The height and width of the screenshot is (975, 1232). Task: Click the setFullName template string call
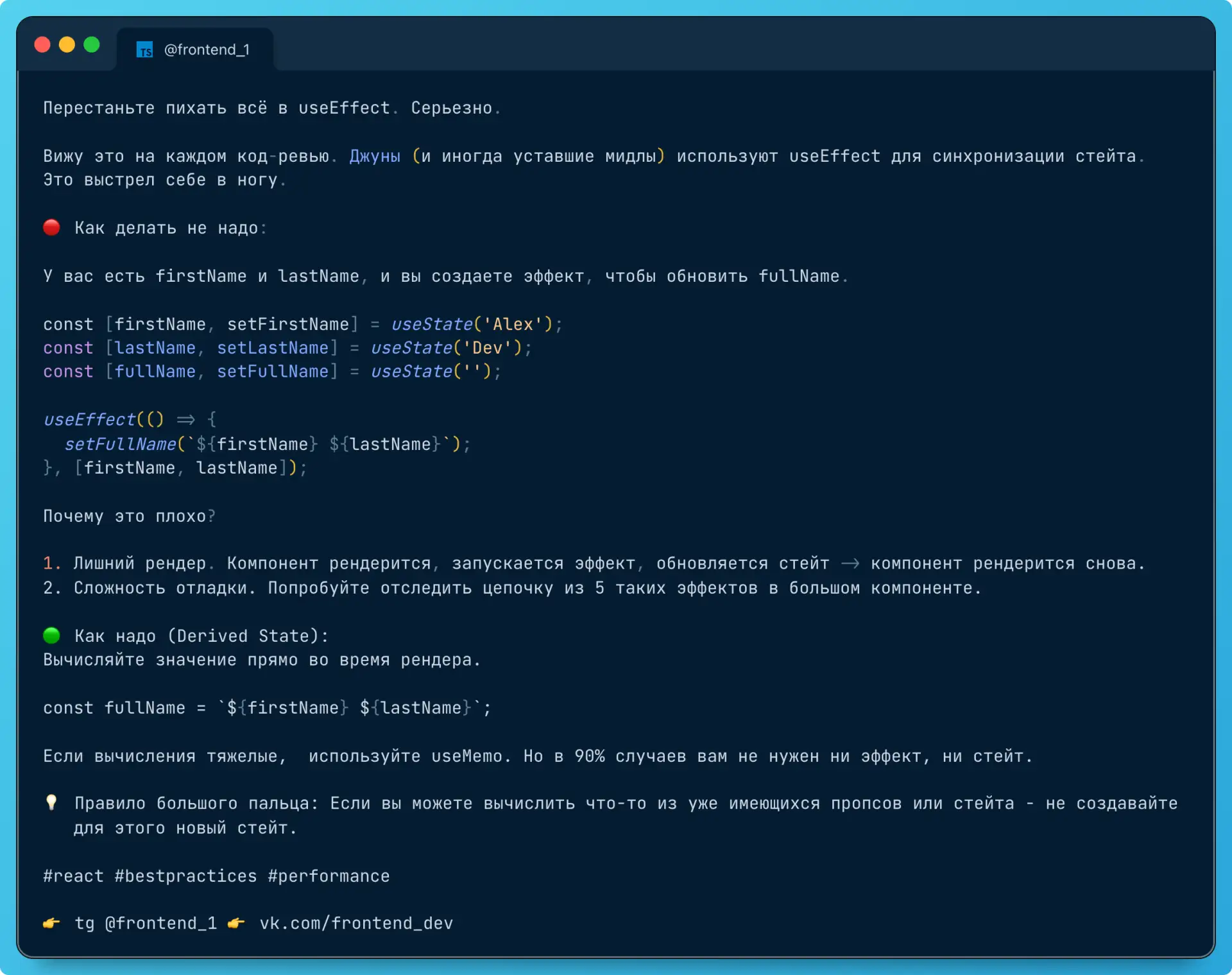click(x=268, y=444)
